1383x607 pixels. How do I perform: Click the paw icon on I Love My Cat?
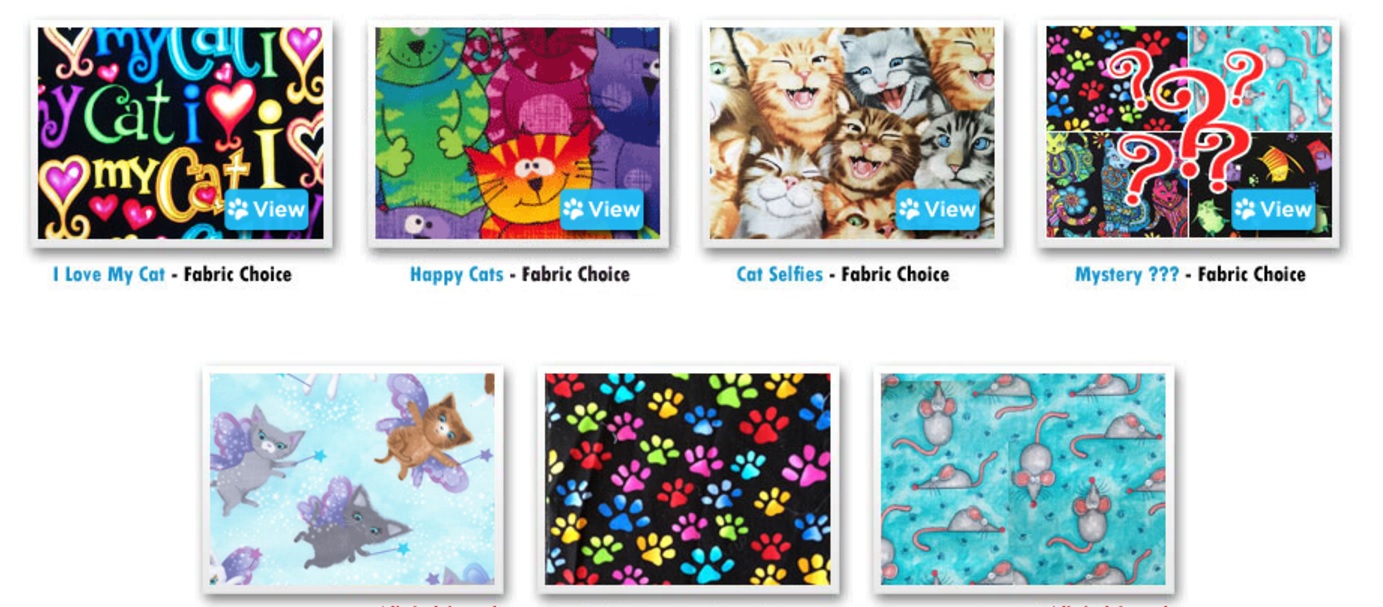(238, 210)
